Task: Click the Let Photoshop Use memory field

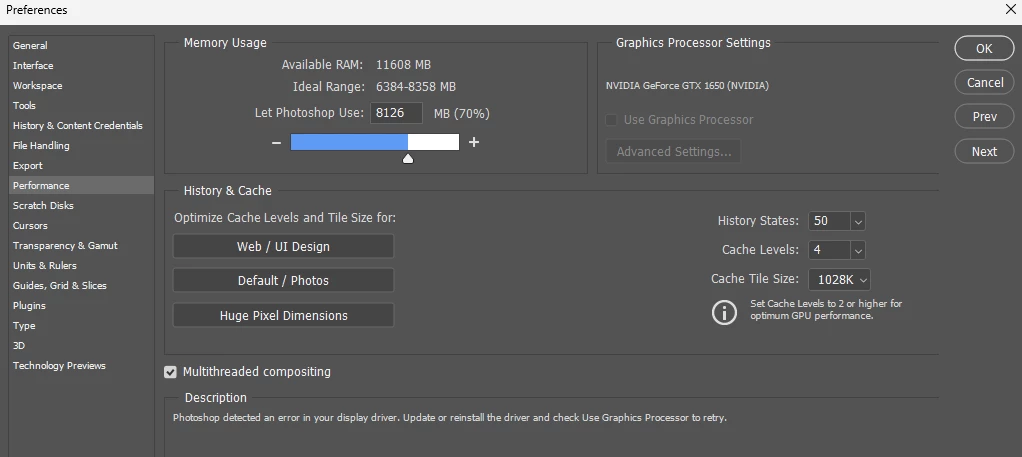Action: [396, 113]
